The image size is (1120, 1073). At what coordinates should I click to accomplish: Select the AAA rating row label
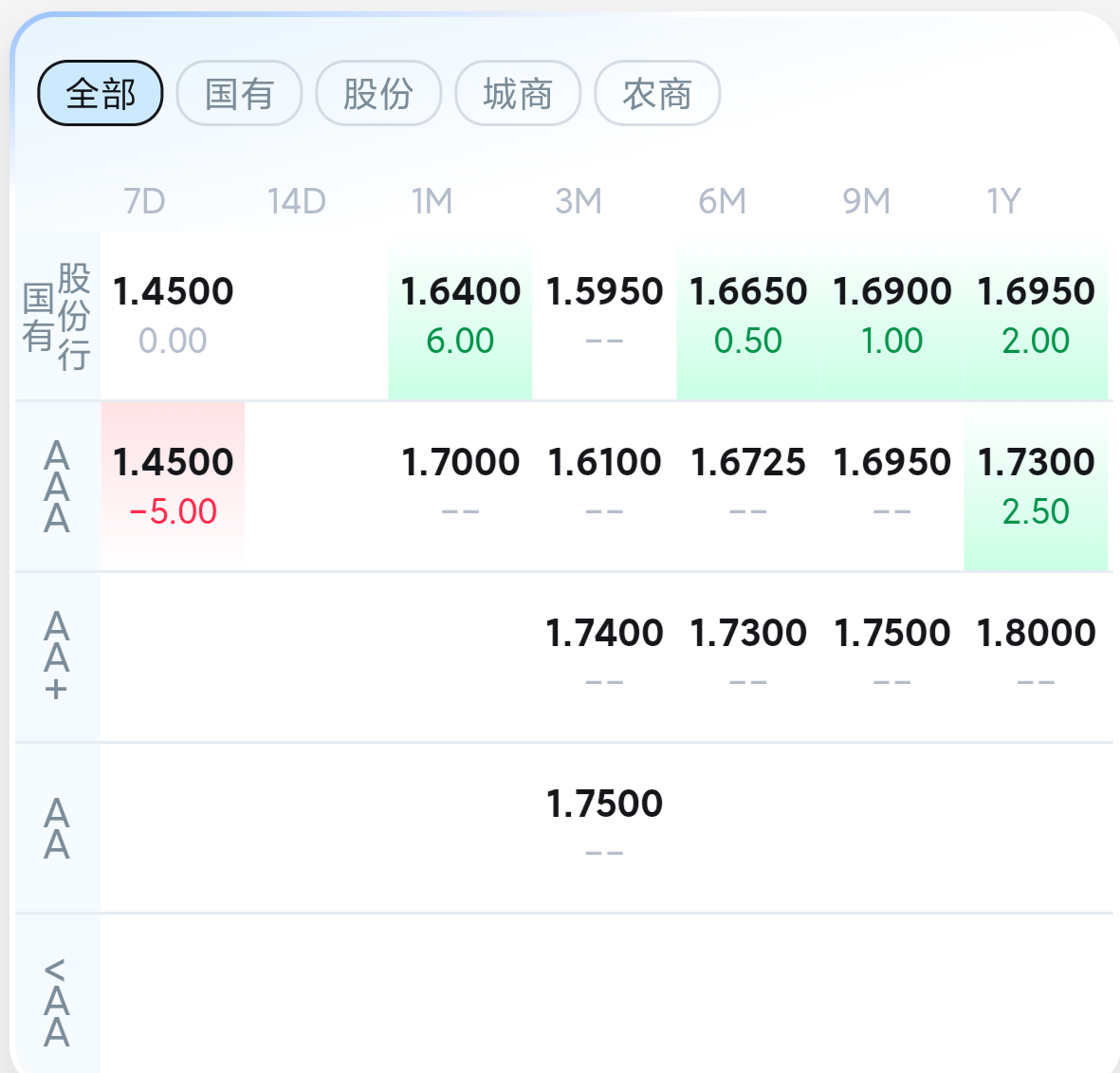pyautogui.click(x=57, y=487)
